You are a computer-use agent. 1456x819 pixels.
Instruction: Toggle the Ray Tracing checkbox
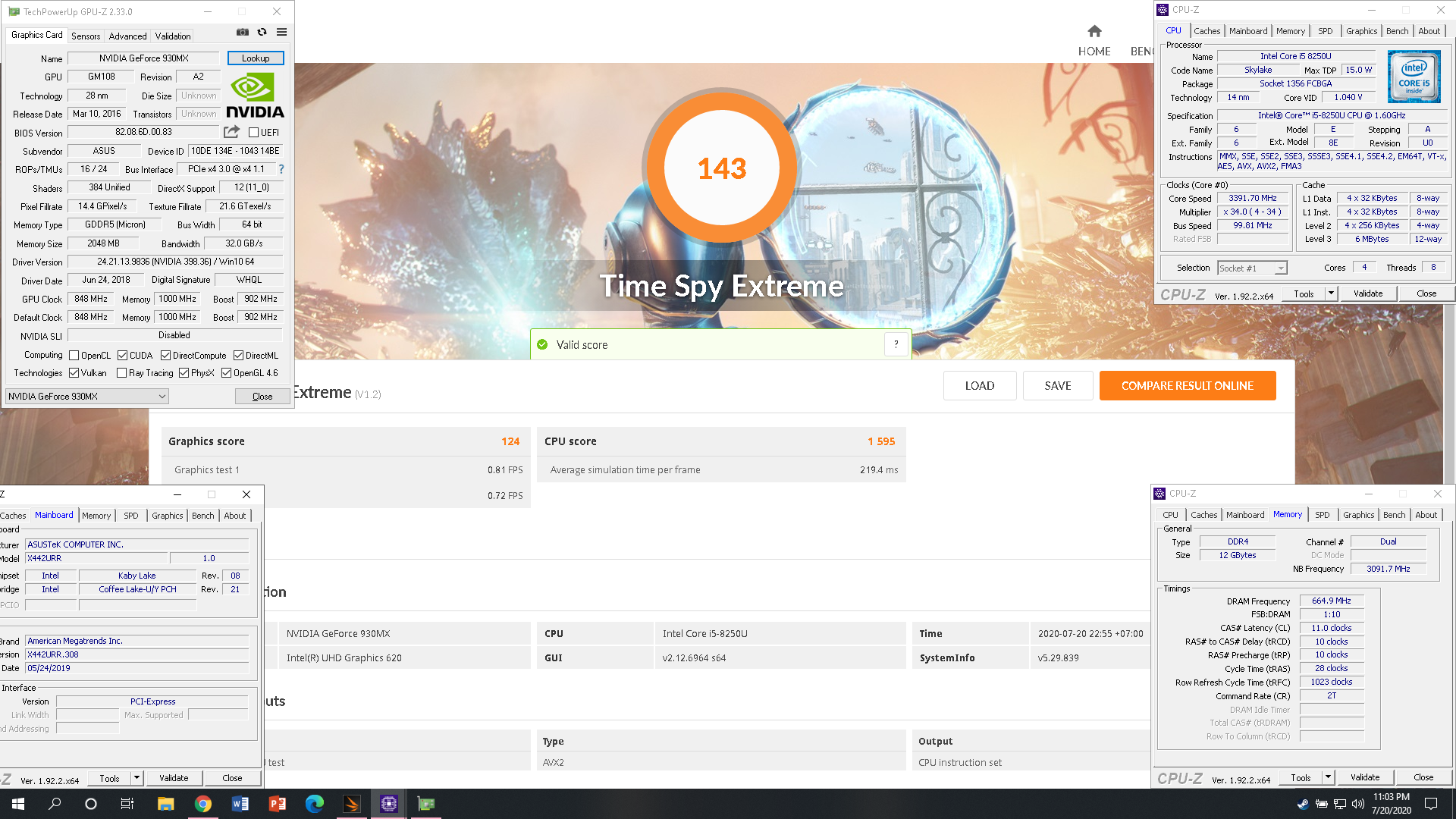click(x=121, y=373)
